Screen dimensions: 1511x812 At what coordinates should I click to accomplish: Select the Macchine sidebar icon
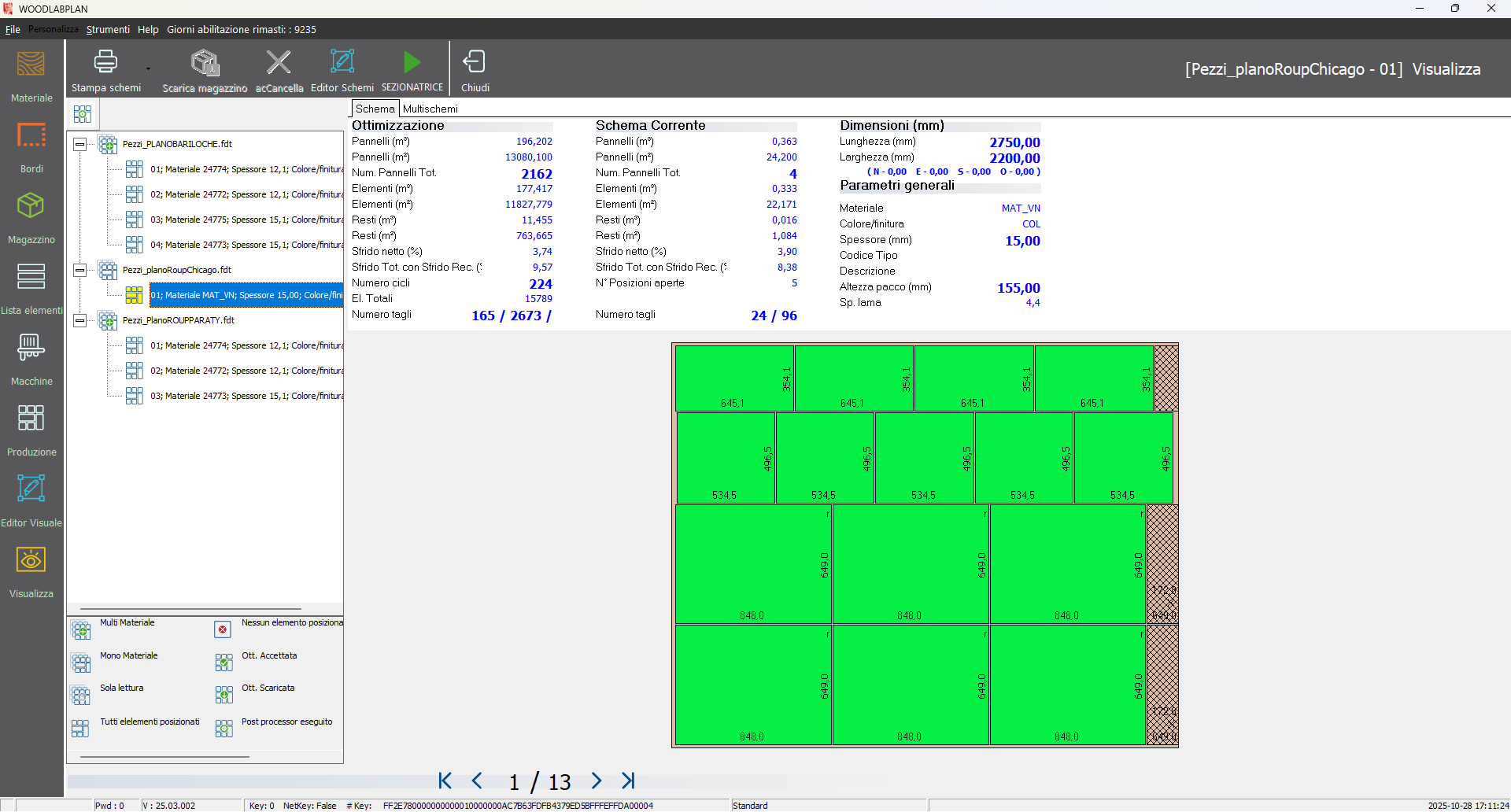(31, 356)
